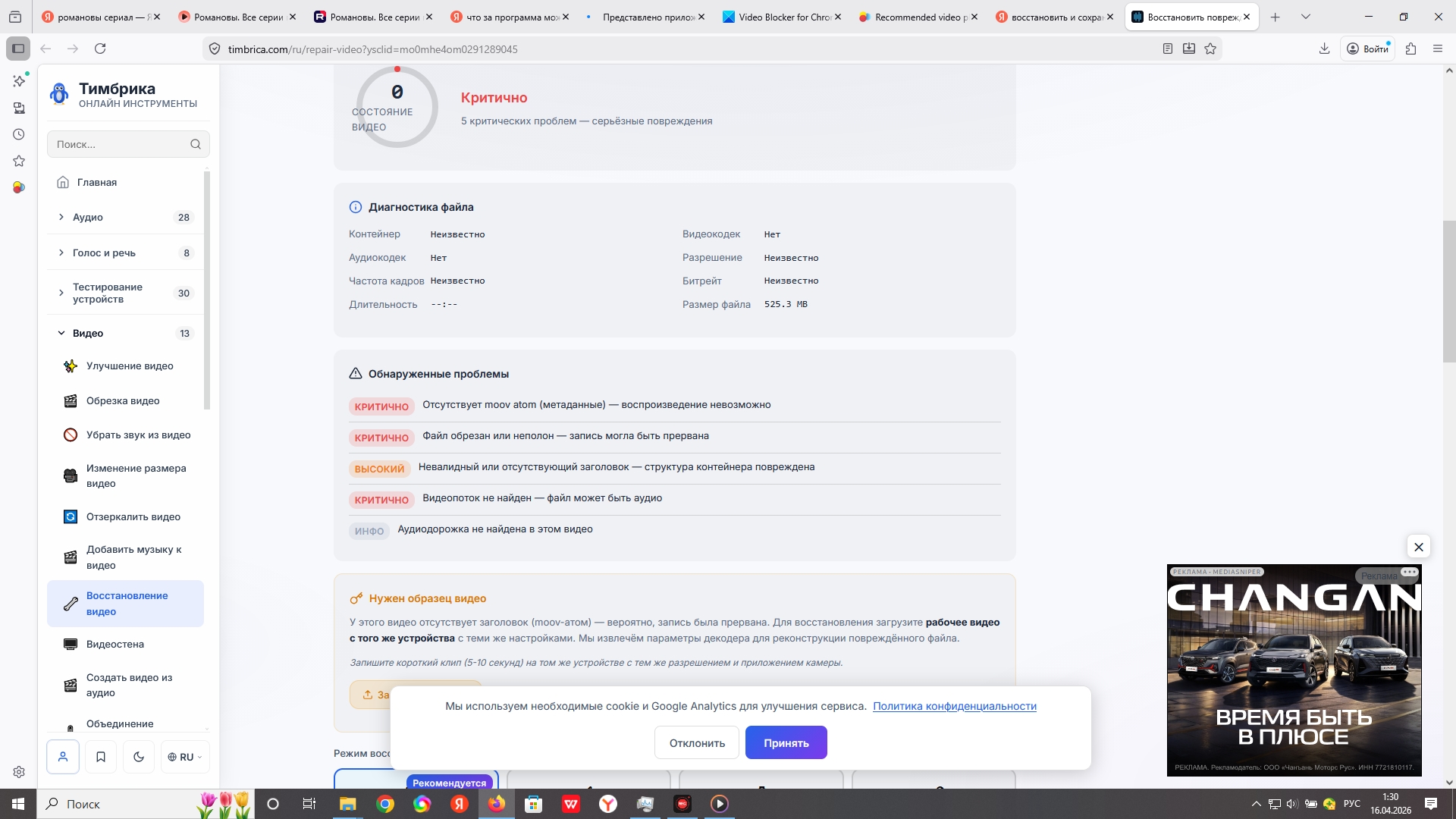Open Улучшение видео tool
The image size is (1456, 819).
pyautogui.click(x=130, y=366)
